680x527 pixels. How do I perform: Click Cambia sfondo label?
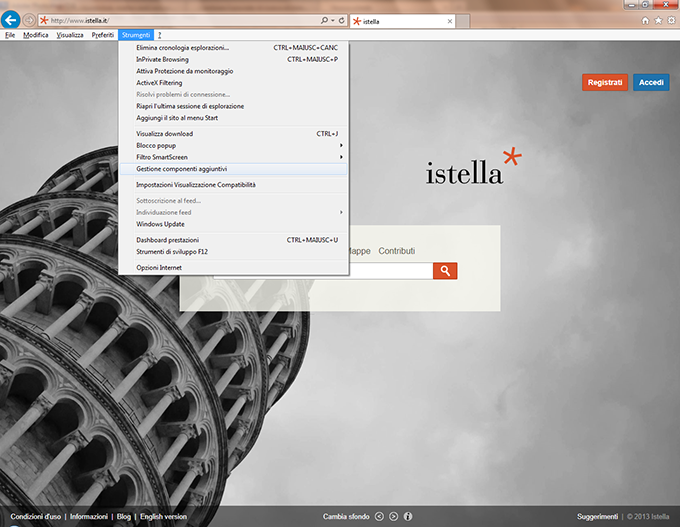346,517
